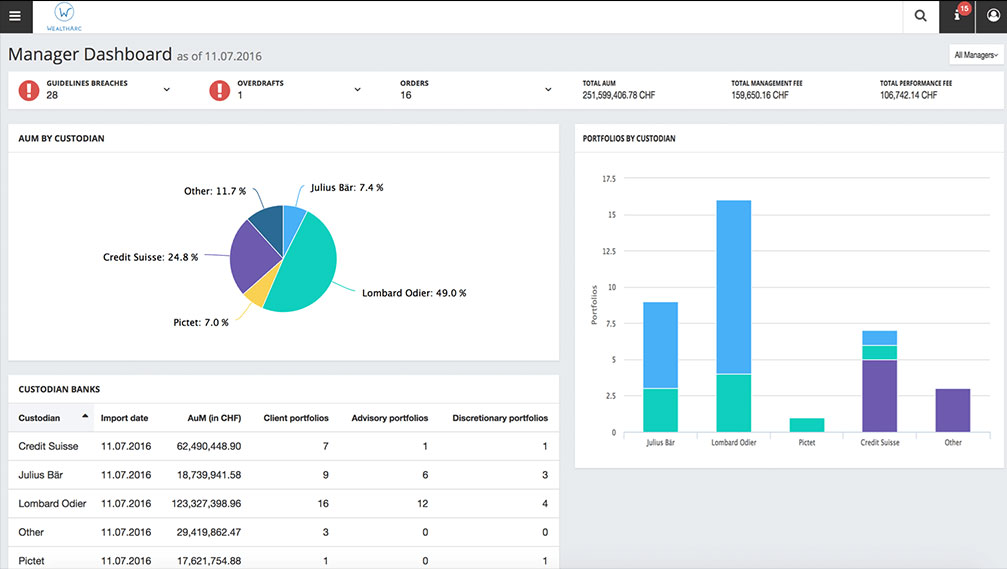Screen dimensions: 1007x569
Task: Open the All Managers dropdown
Action: pyautogui.click(x=975, y=55)
